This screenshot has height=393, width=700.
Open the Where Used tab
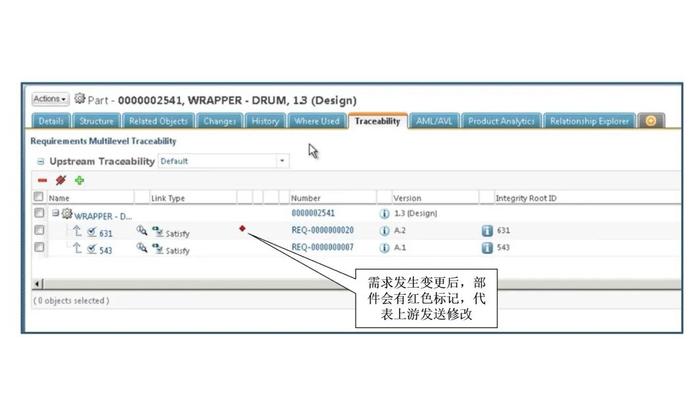coord(317,121)
